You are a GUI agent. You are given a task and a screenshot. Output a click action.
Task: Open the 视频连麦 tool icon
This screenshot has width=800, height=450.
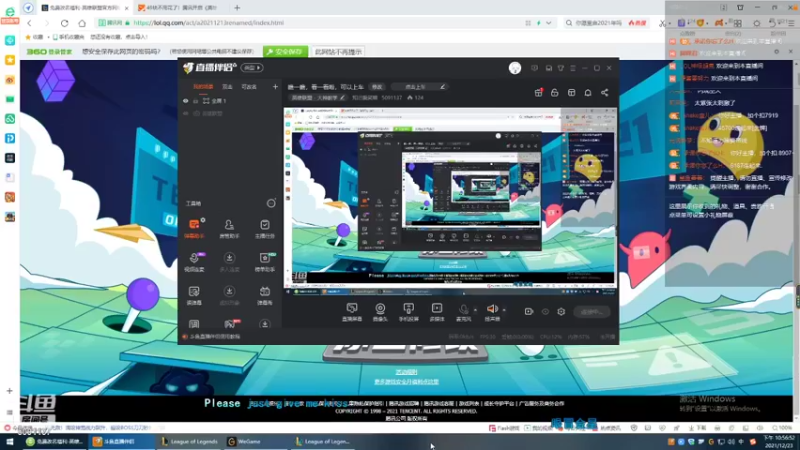tap(194, 261)
